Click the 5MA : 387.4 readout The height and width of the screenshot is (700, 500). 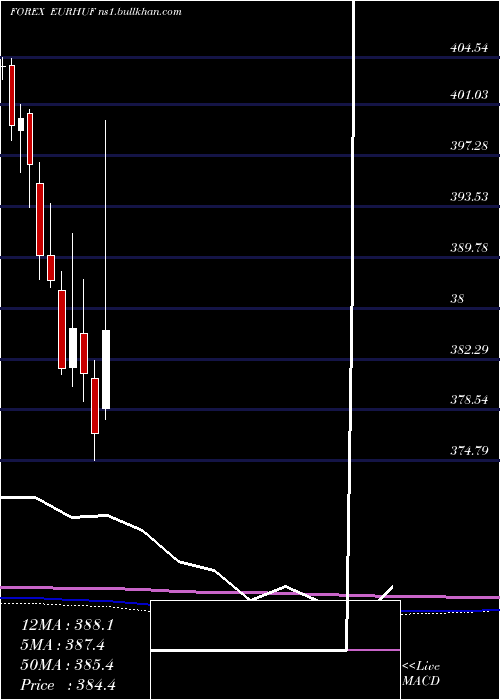(63, 645)
